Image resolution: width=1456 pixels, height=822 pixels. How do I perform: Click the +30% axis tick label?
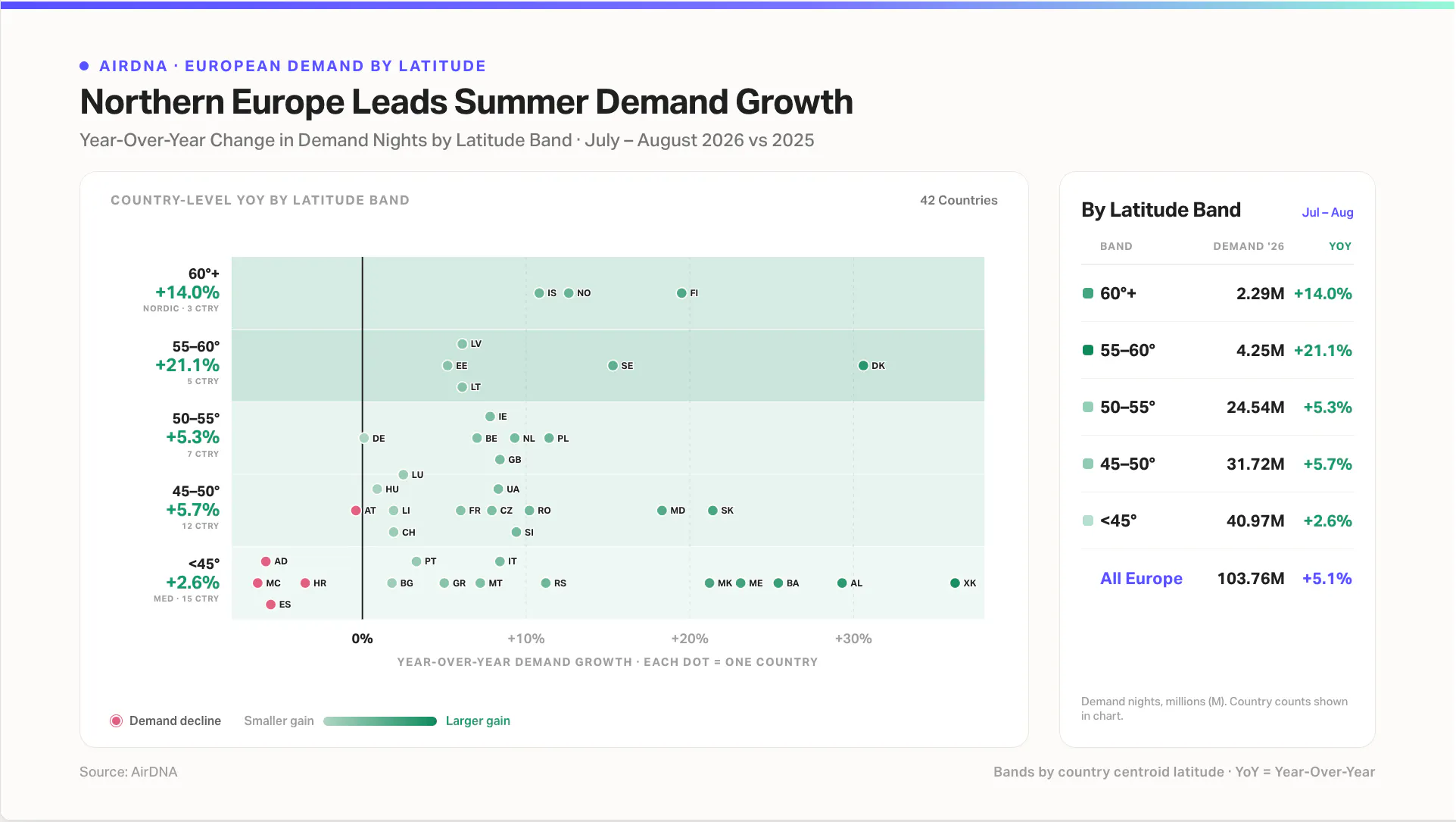click(853, 639)
